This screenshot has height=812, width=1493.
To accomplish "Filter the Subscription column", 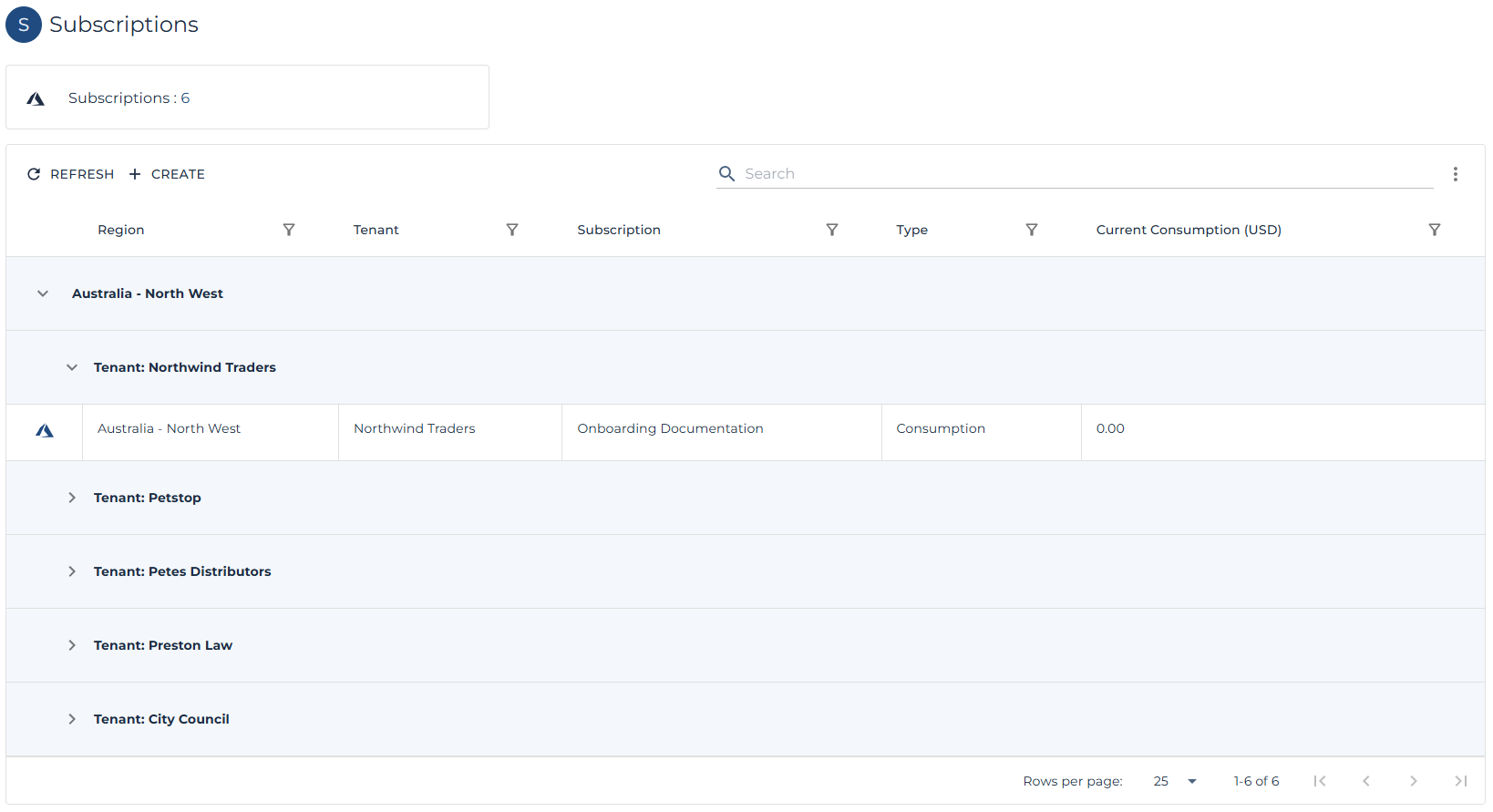I will coord(832,230).
